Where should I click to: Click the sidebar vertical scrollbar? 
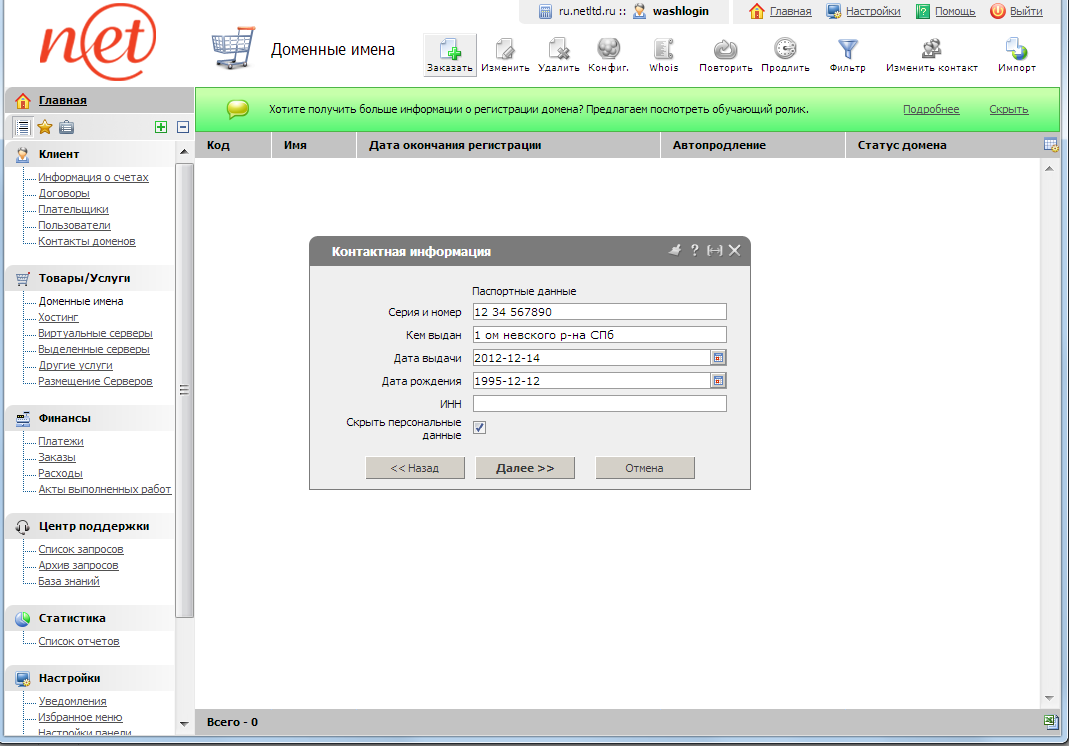point(184,390)
